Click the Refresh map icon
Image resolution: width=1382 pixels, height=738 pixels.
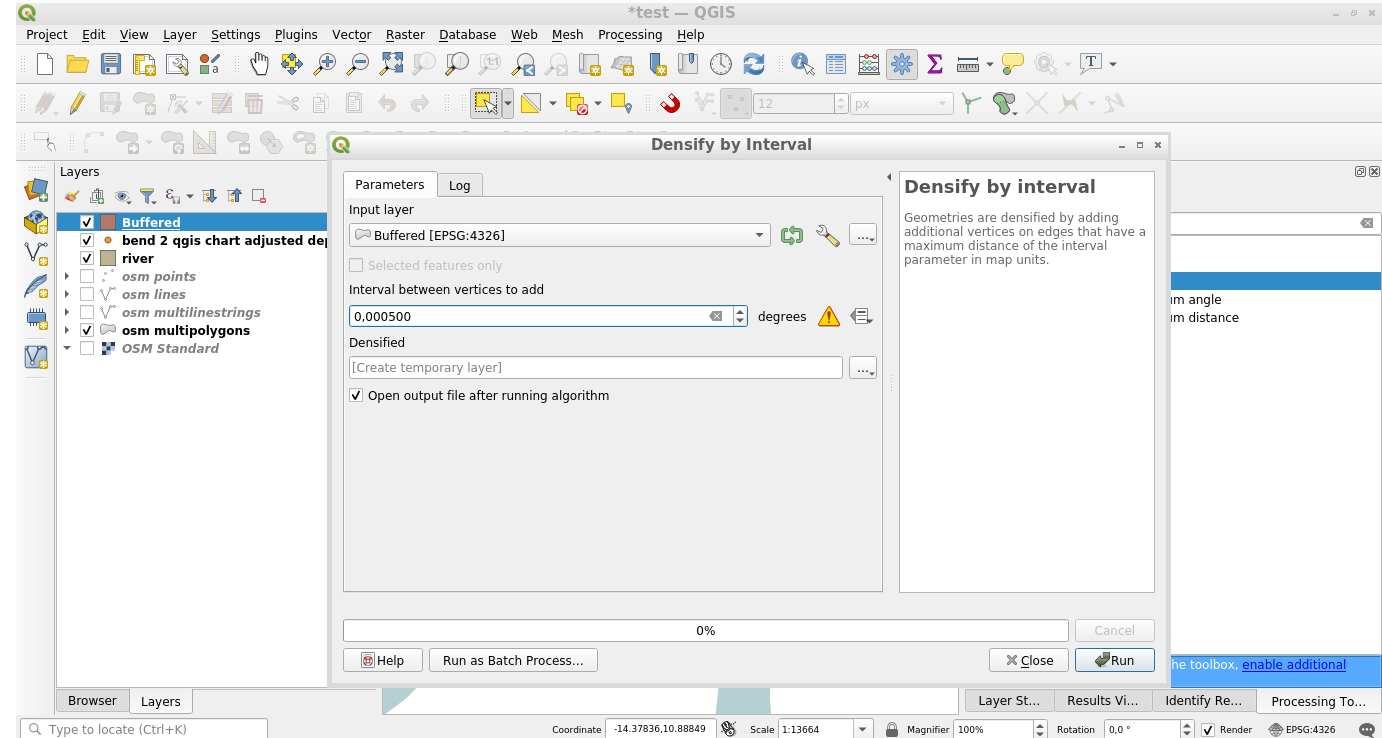pyautogui.click(x=754, y=64)
